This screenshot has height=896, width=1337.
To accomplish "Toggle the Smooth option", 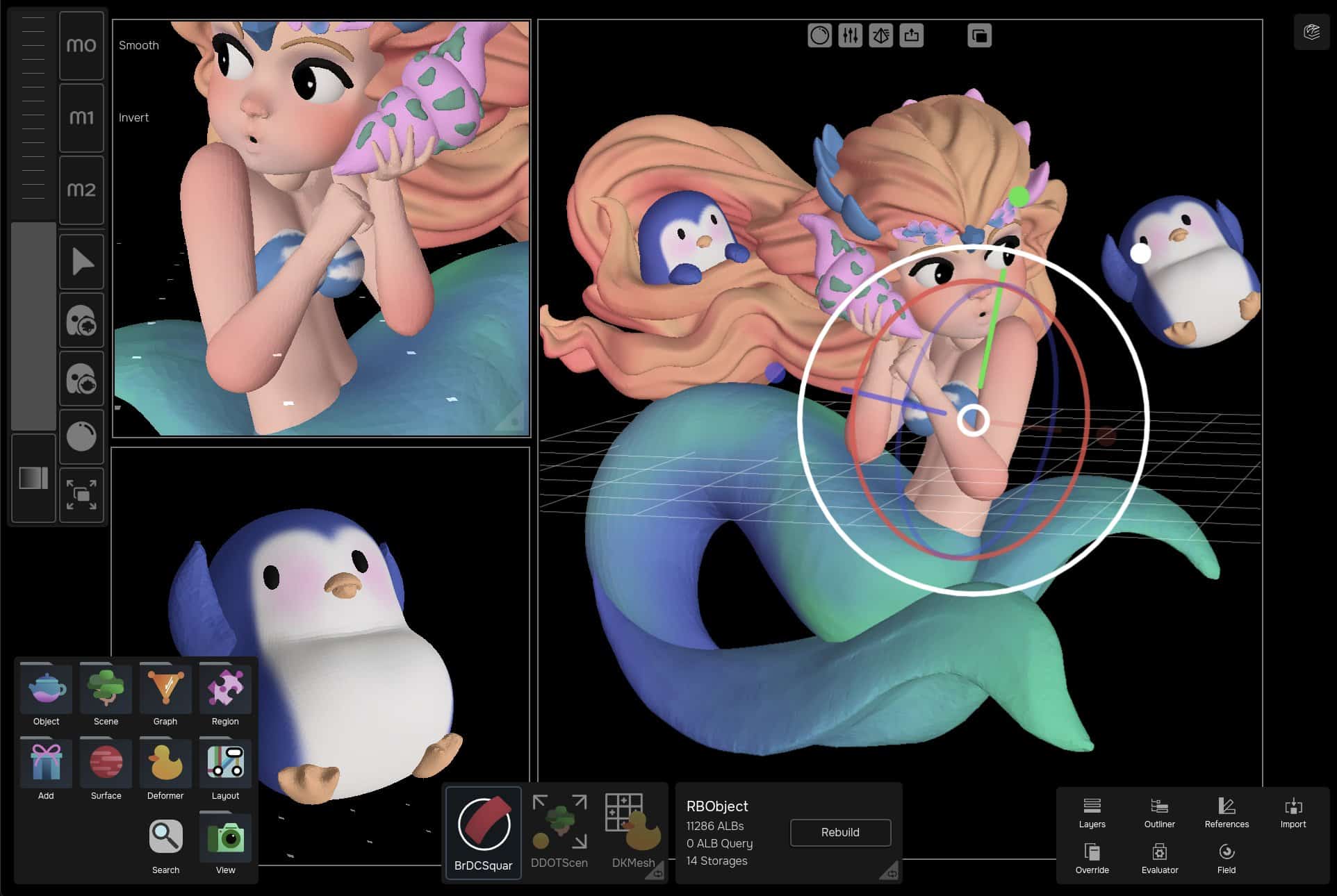I will point(139,45).
